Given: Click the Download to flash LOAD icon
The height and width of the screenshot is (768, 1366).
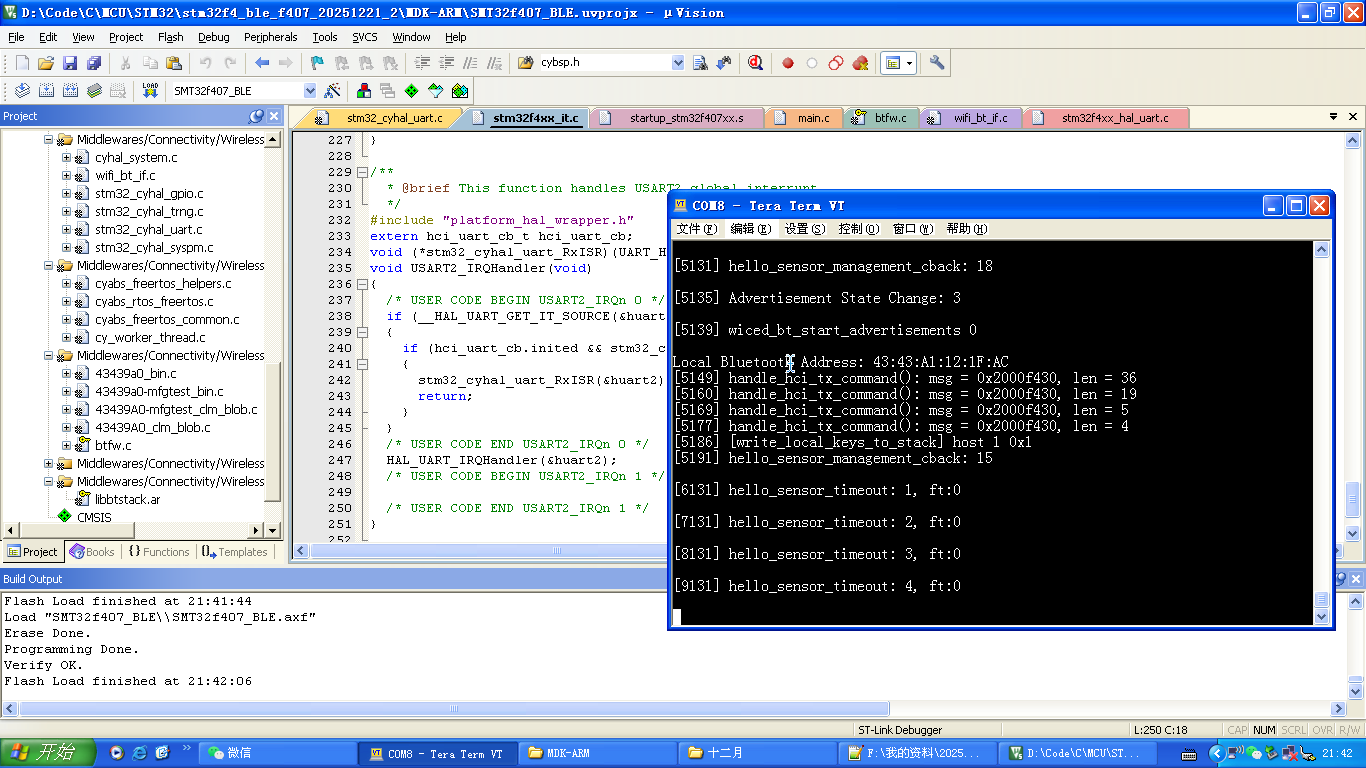Looking at the screenshot, I should (150, 91).
